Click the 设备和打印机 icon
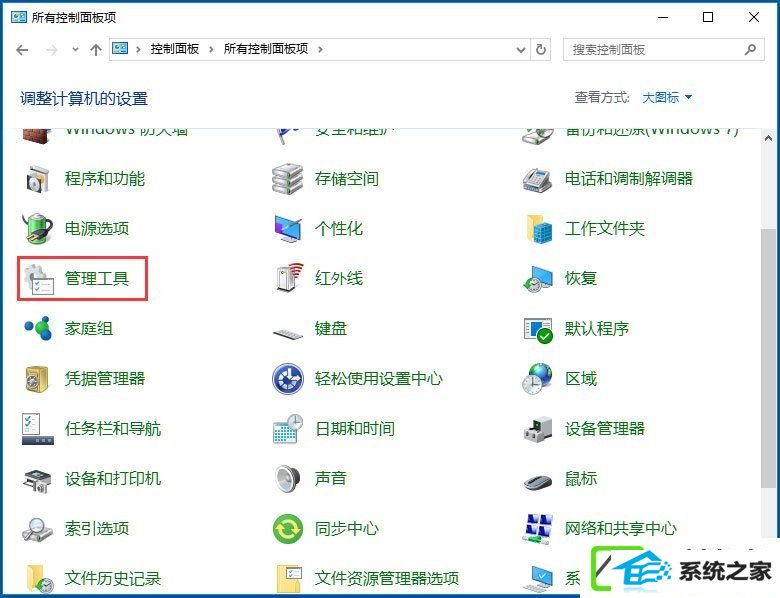This screenshot has width=780, height=598. (x=37, y=480)
